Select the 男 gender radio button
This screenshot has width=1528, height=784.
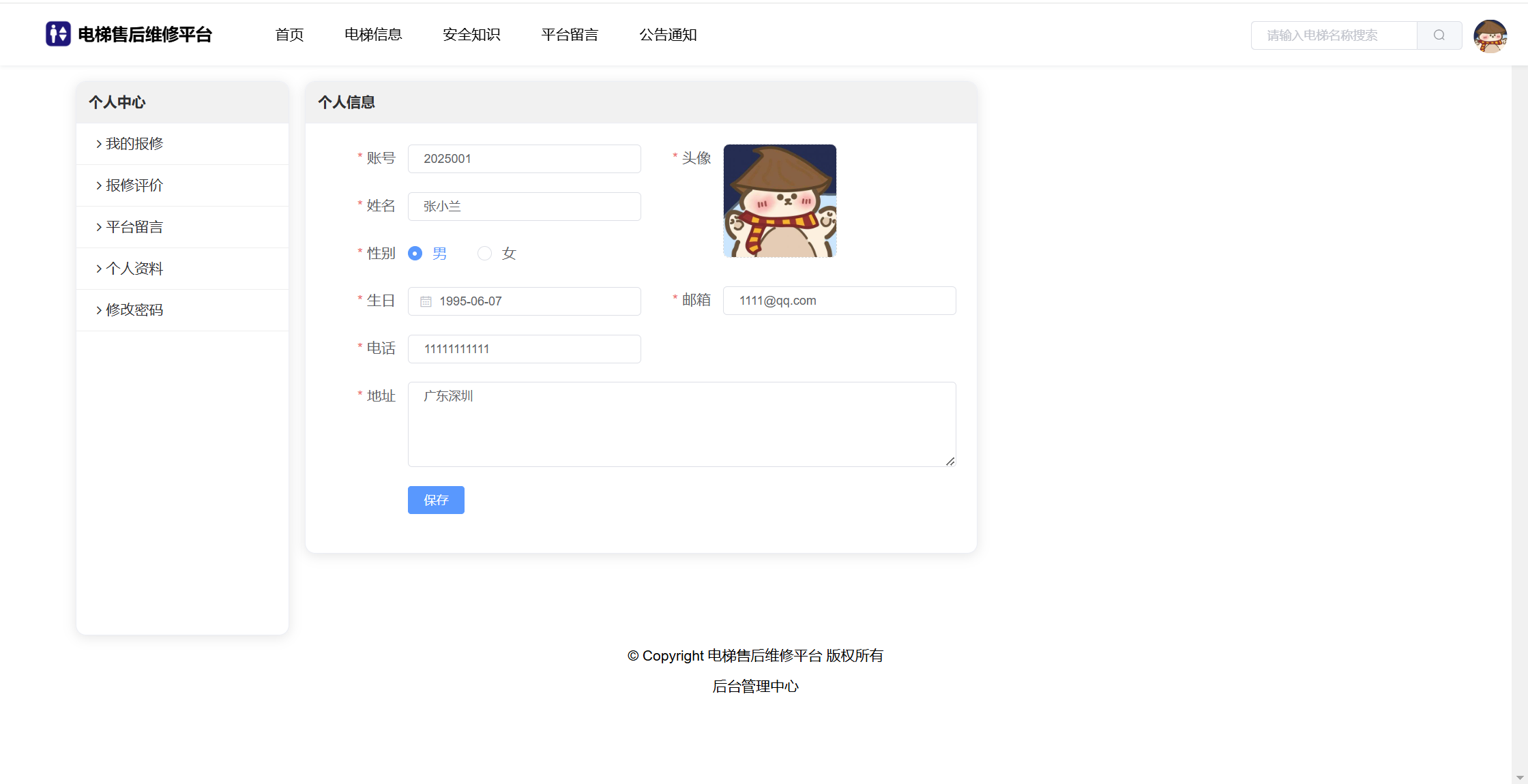click(x=415, y=254)
